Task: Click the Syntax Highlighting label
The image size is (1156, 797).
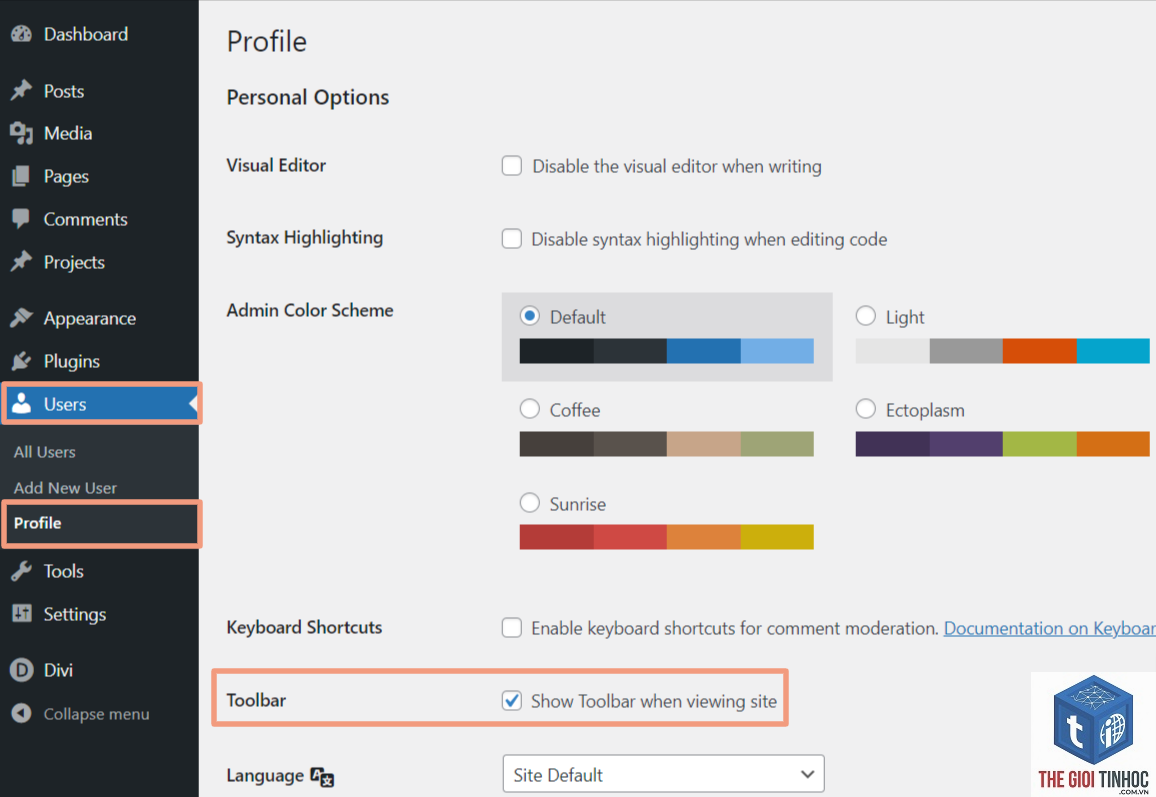Action: click(x=304, y=237)
